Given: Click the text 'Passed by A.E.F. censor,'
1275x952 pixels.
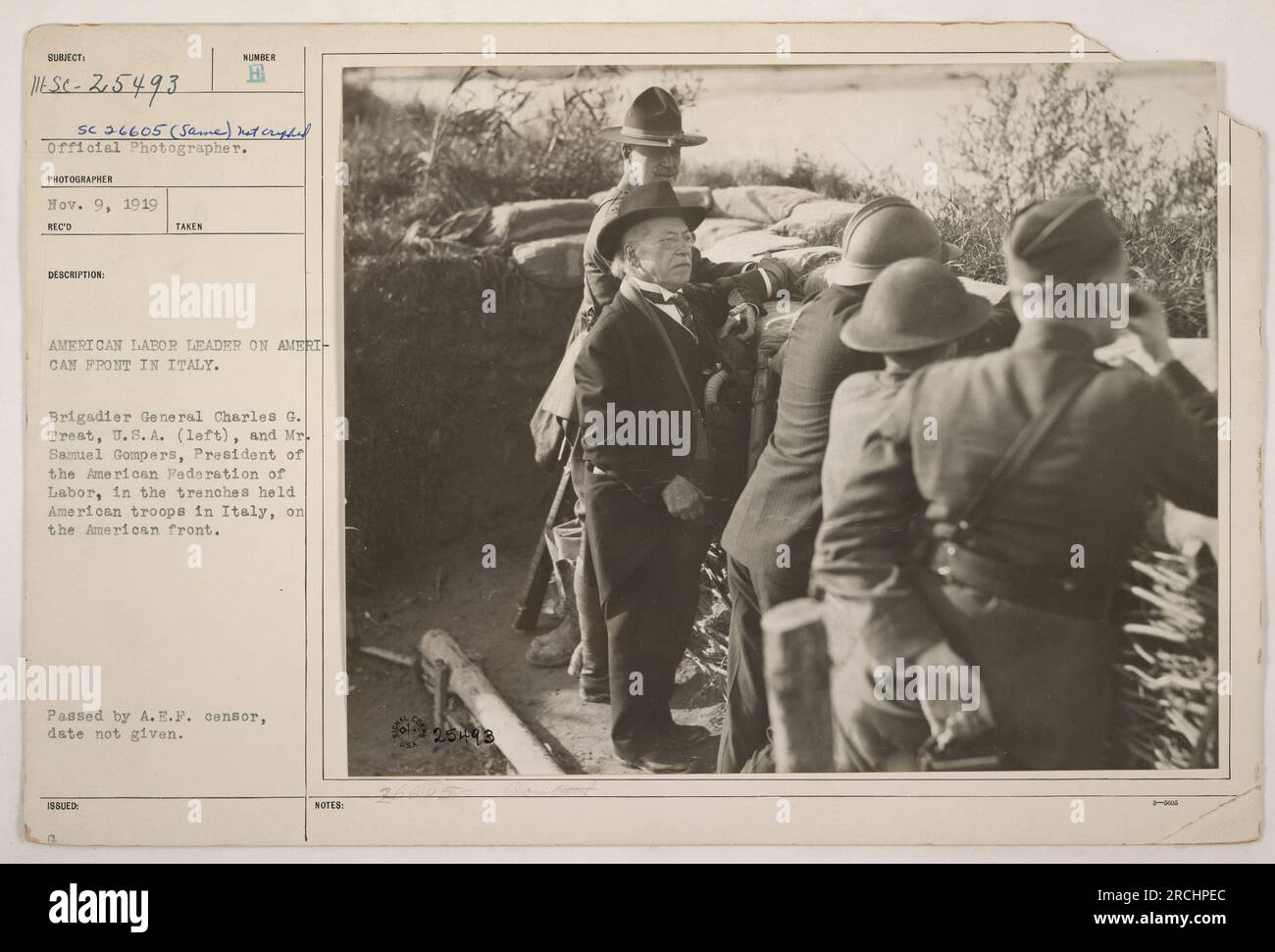Looking at the screenshot, I should point(155,716).
